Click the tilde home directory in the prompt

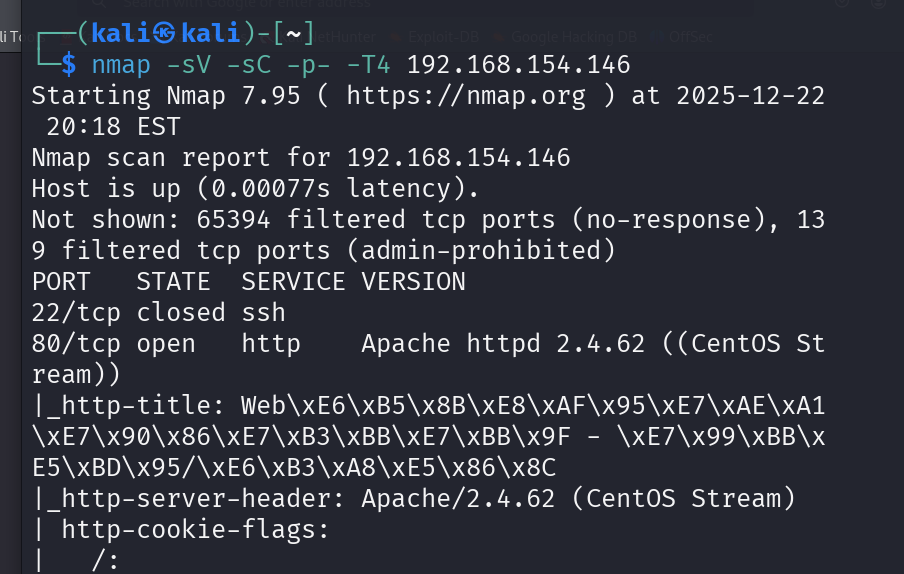point(294,33)
